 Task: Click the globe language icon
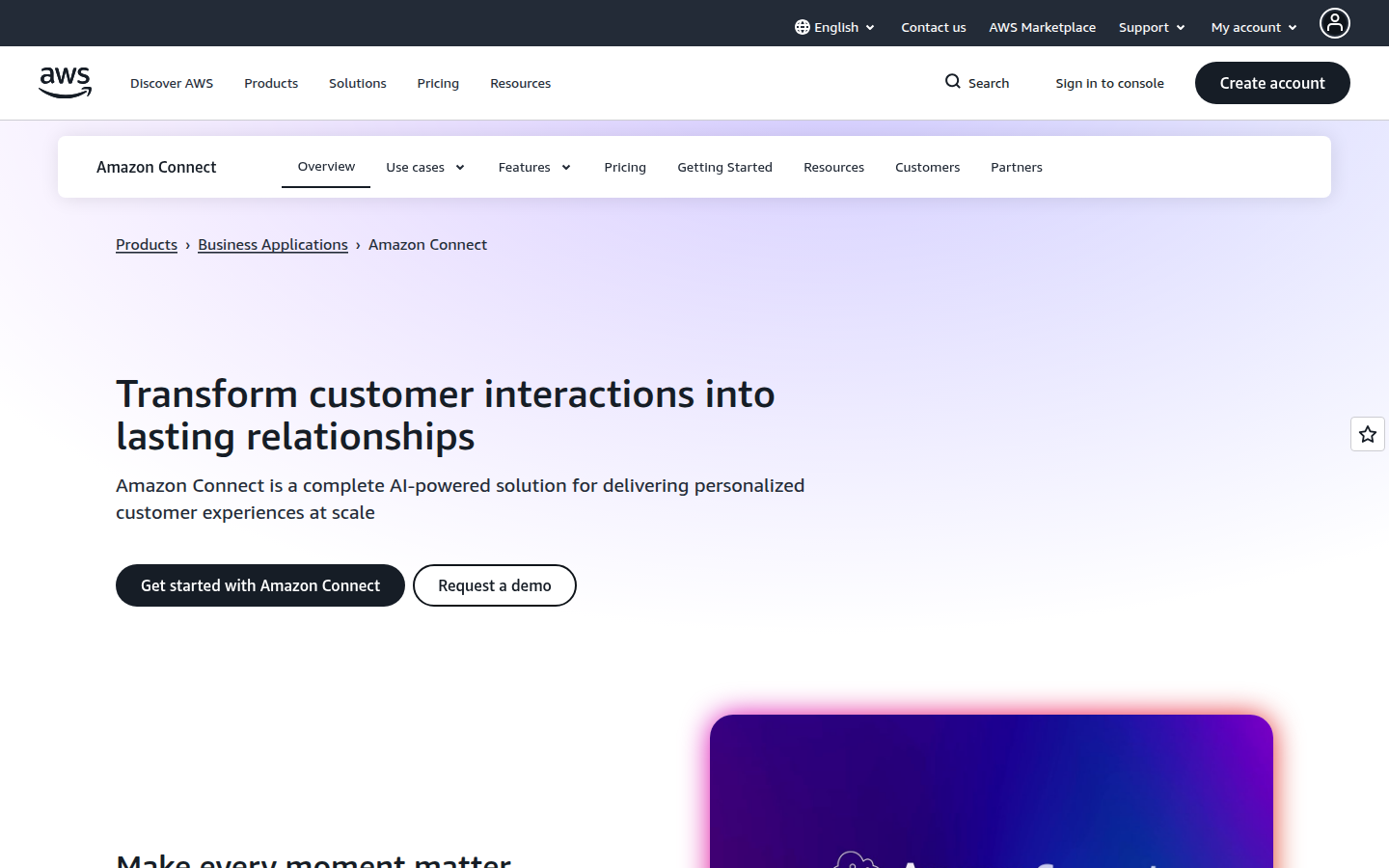802,27
